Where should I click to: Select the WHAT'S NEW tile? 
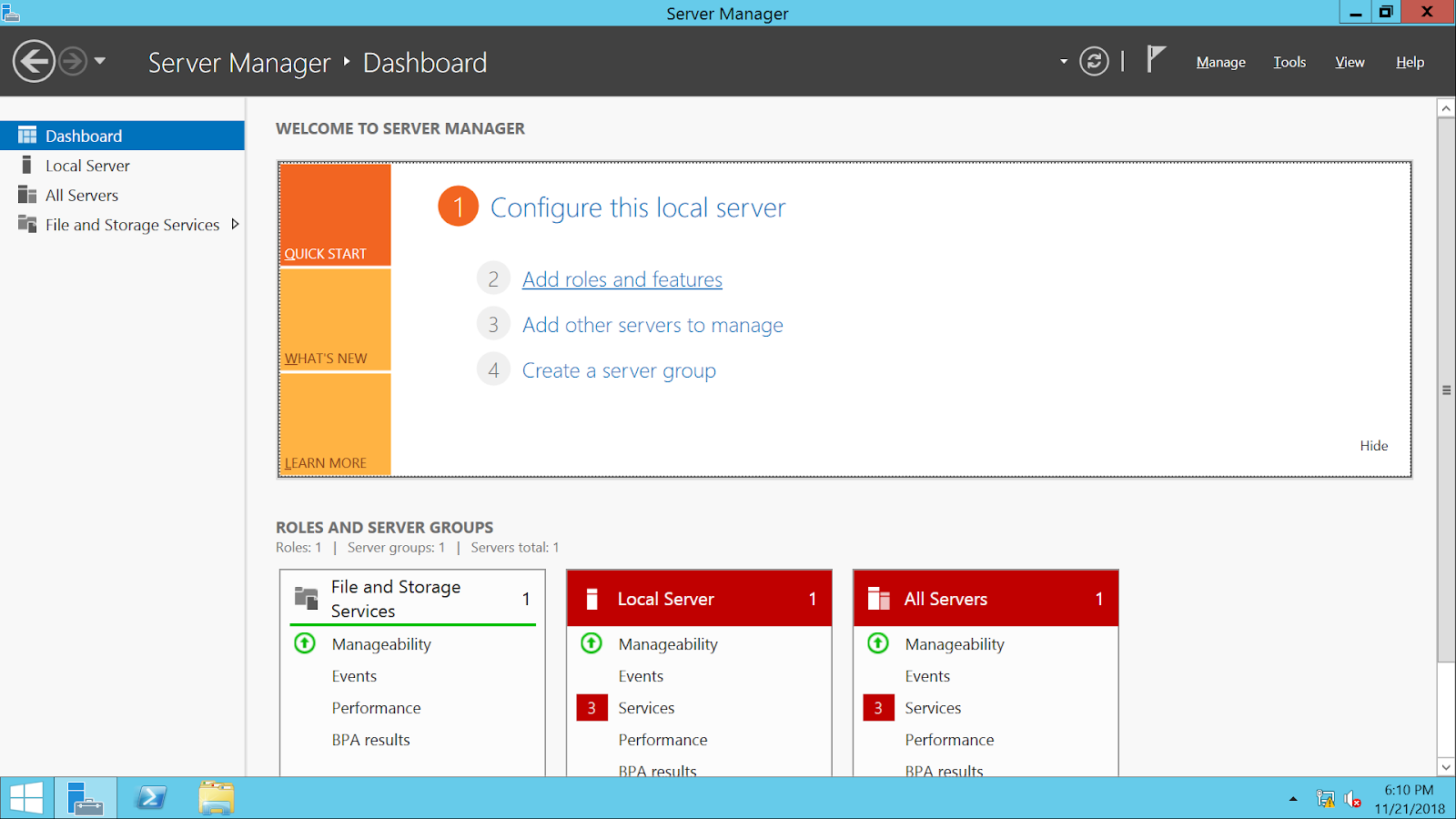335,320
